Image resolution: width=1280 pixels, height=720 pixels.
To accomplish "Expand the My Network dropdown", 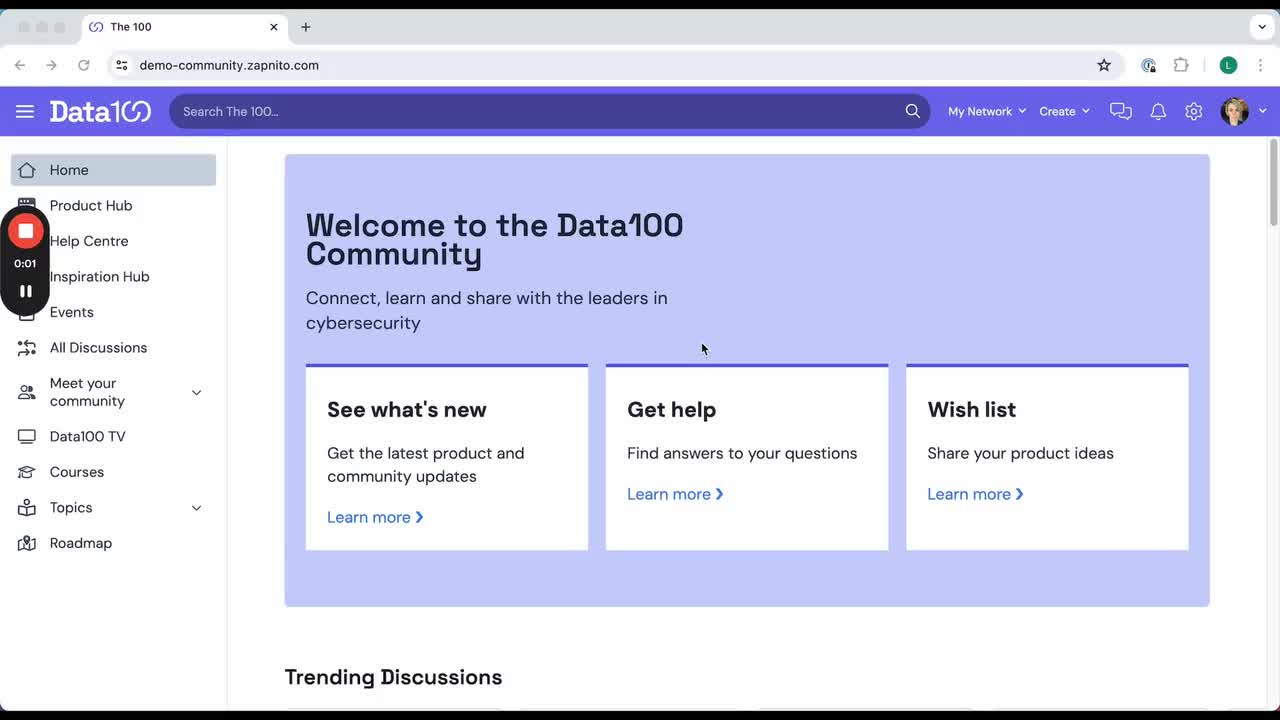I will (986, 111).
